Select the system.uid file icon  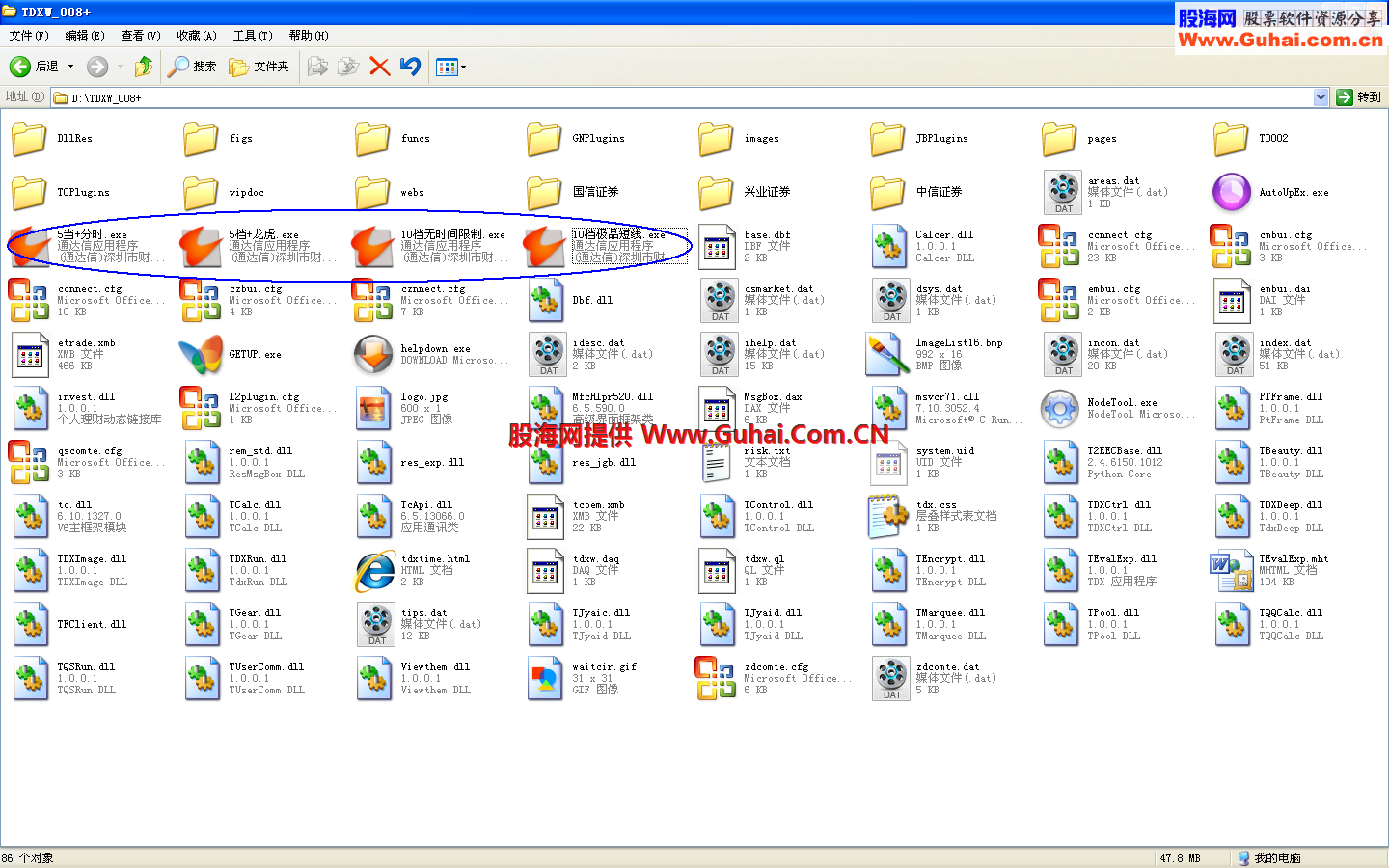pos(887,463)
